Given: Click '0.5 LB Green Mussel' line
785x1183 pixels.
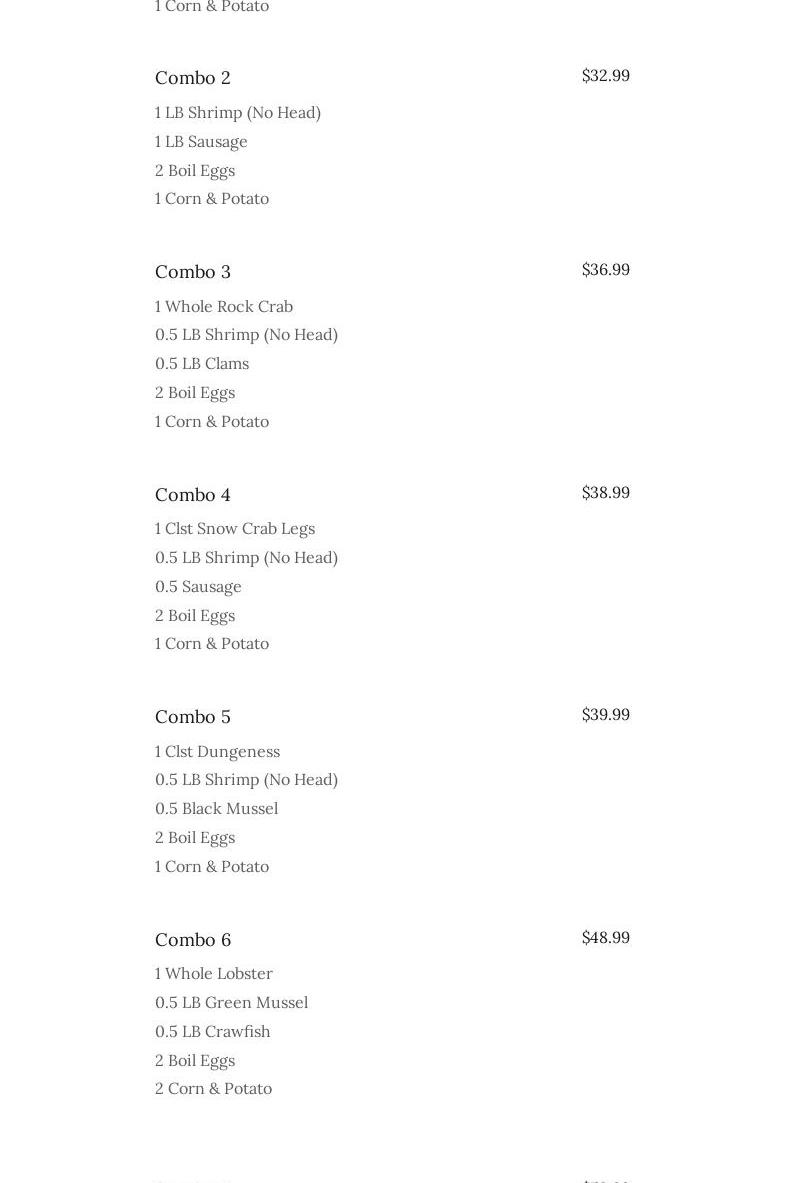Looking at the screenshot, I should 231,1003.
